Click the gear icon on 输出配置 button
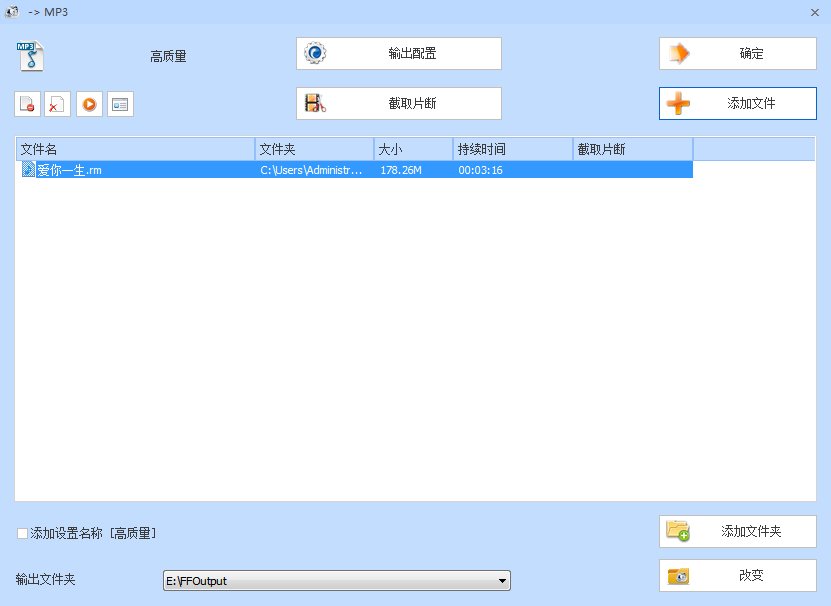The image size is (831, 606). pos(316,53)
